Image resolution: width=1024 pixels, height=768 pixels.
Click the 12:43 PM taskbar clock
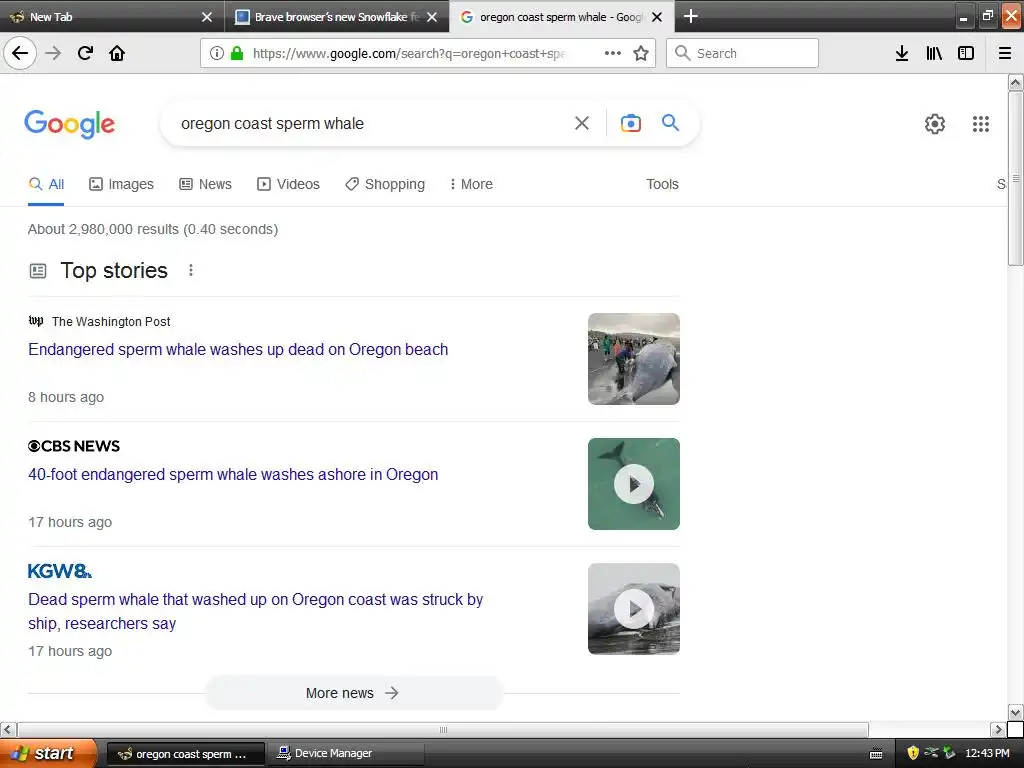pos(987,753)
